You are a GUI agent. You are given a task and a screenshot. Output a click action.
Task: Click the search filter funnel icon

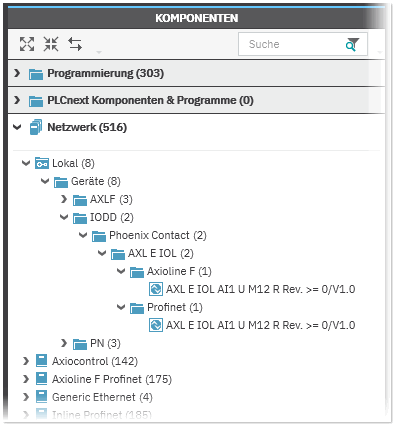[352, 44]
